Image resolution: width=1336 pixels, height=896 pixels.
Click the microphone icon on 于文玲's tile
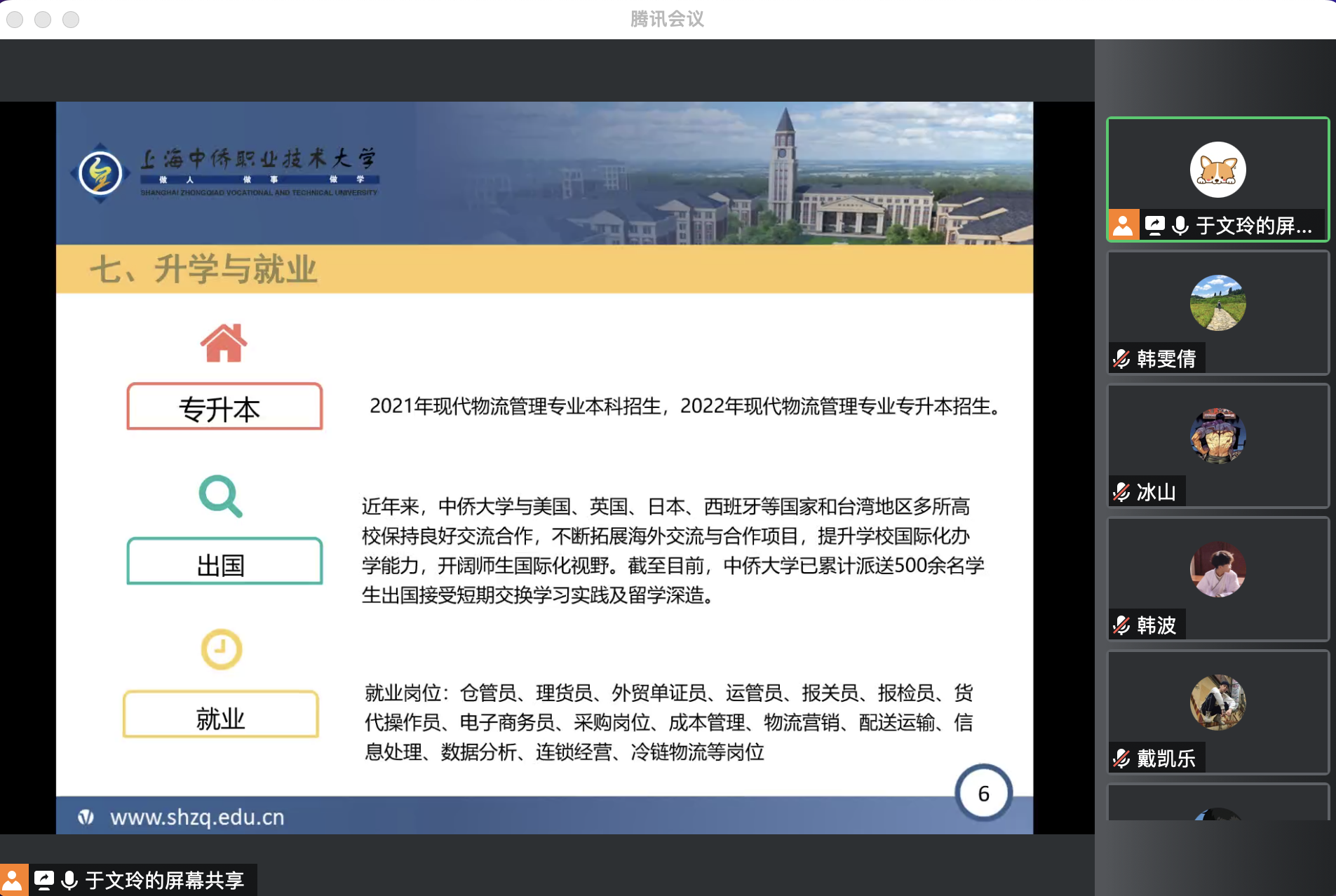tap(1180, 225)
